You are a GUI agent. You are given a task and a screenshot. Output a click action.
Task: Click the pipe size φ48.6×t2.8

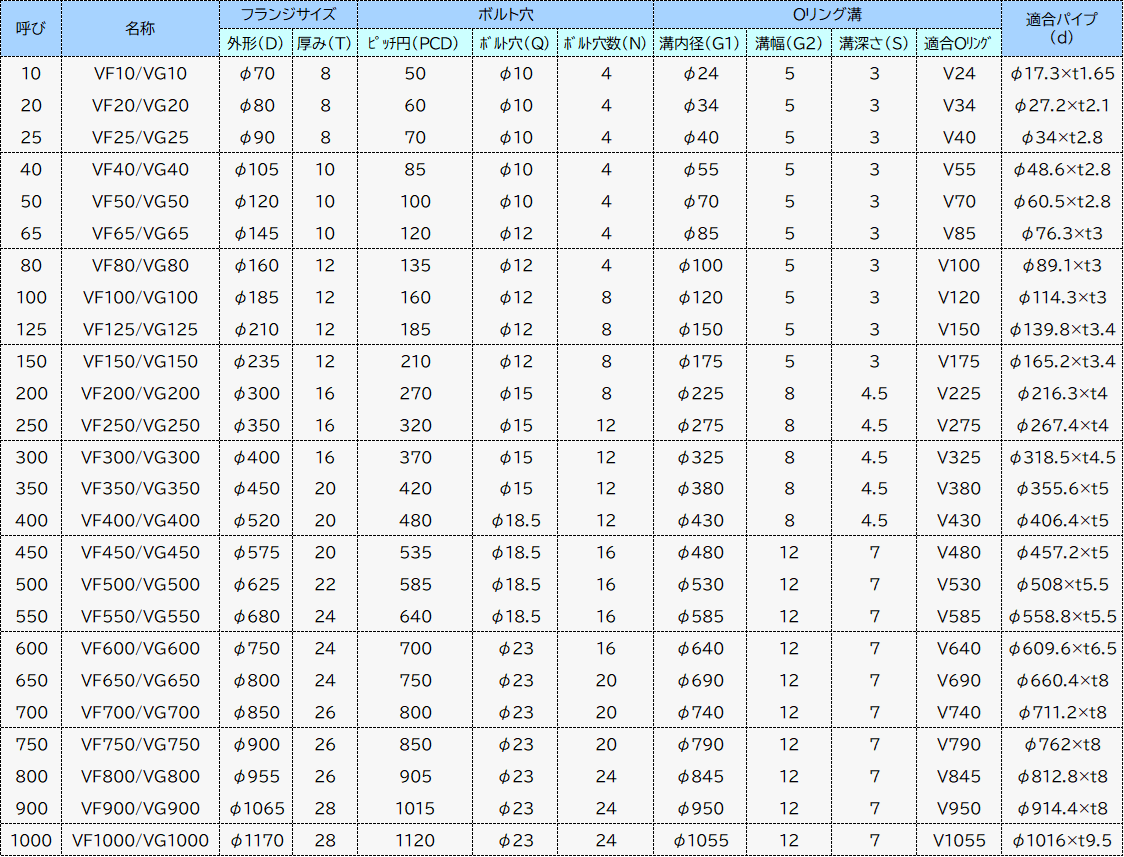[1062, 170]
